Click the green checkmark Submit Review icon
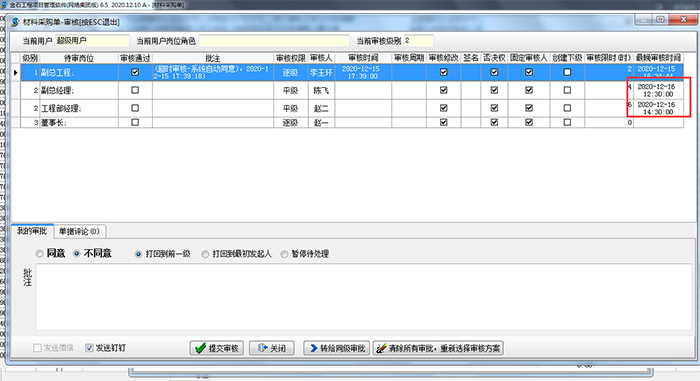Viewport: 700px width, 381px height. coord(200,348)
